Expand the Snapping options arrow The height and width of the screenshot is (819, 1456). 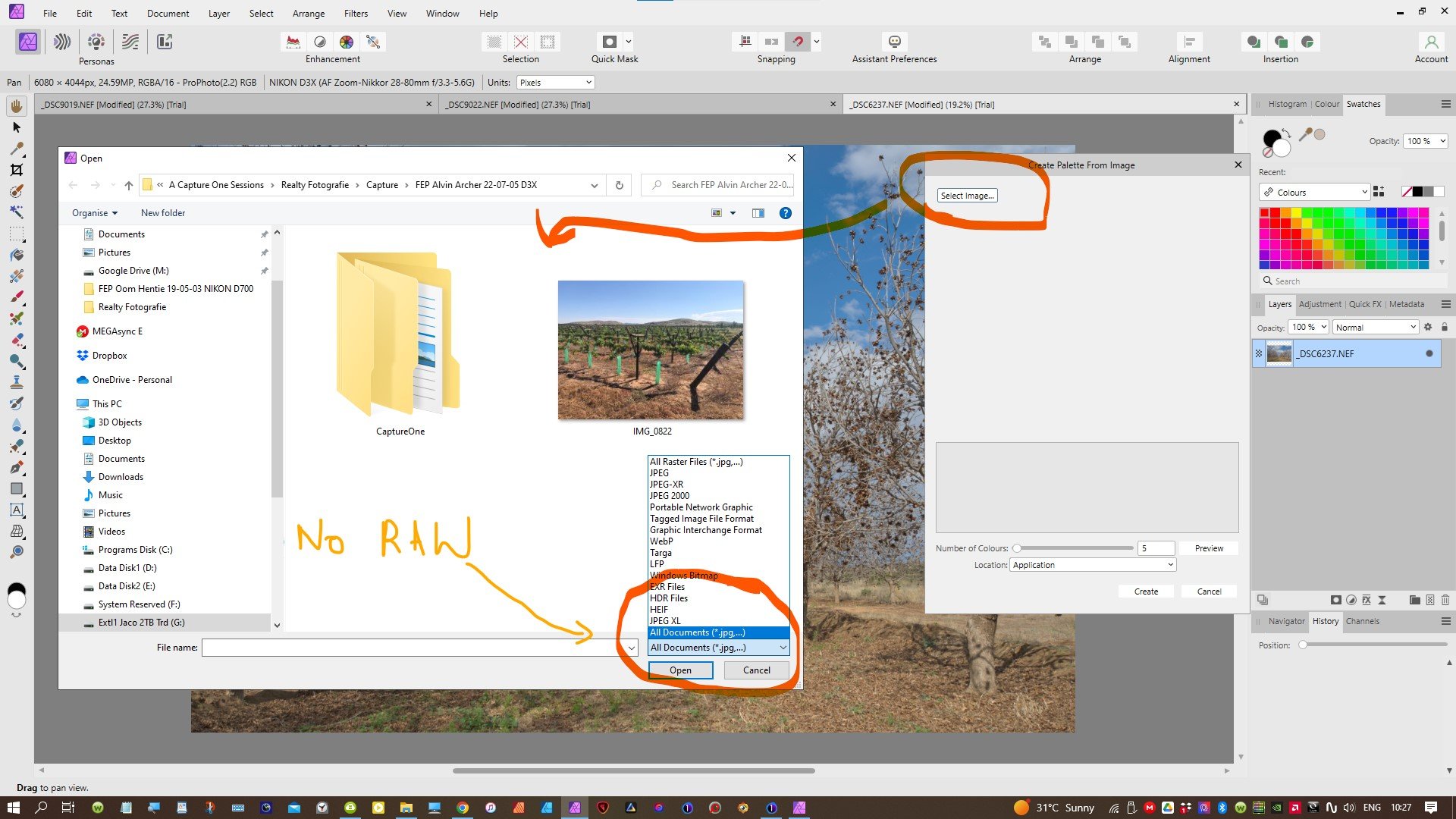(x=817, y=42)
